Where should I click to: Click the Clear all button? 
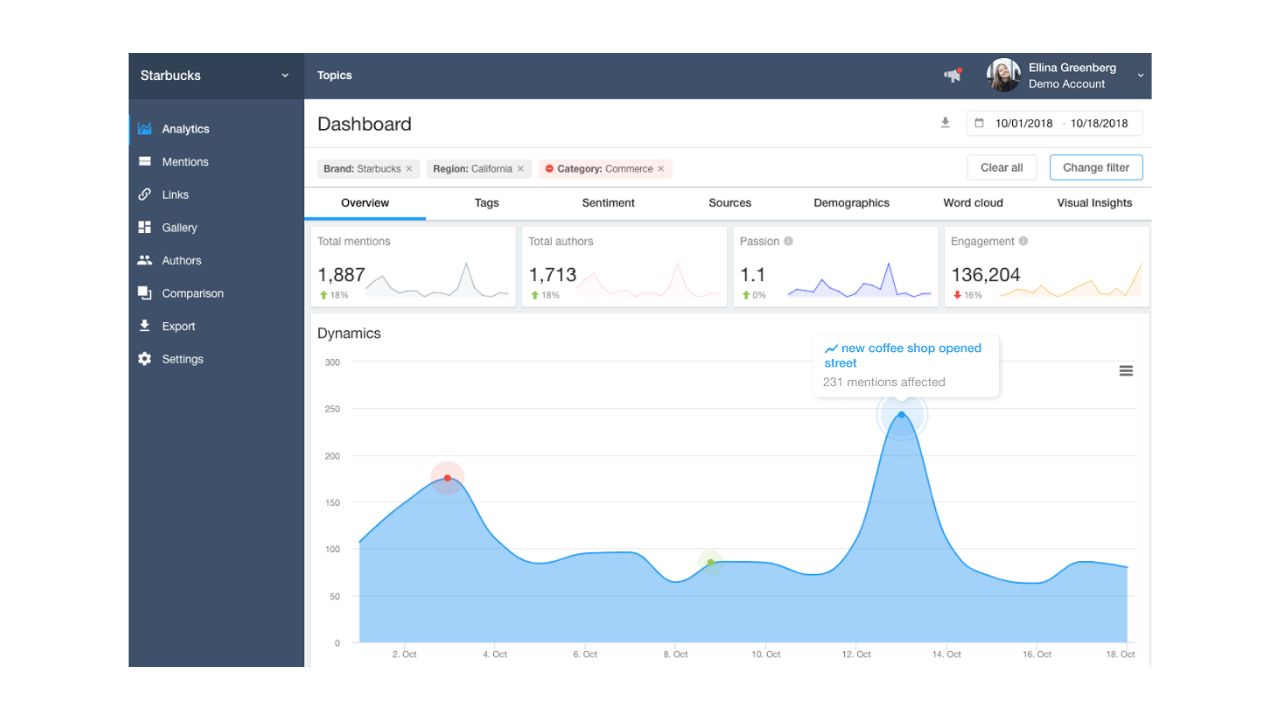(1002, 168)
